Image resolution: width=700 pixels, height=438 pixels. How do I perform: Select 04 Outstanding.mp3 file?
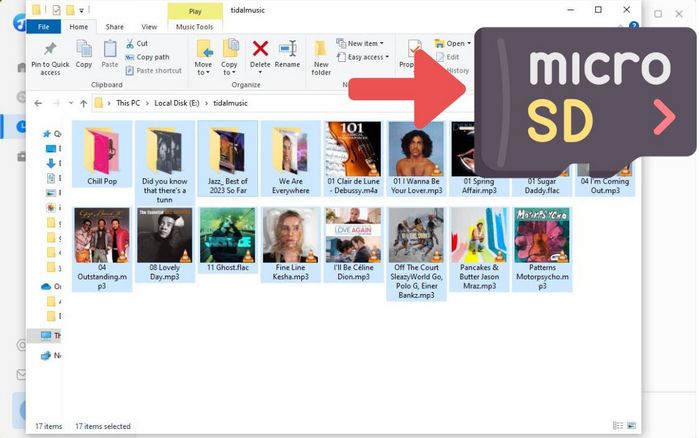pyautogui.click(x=102, y=249)
